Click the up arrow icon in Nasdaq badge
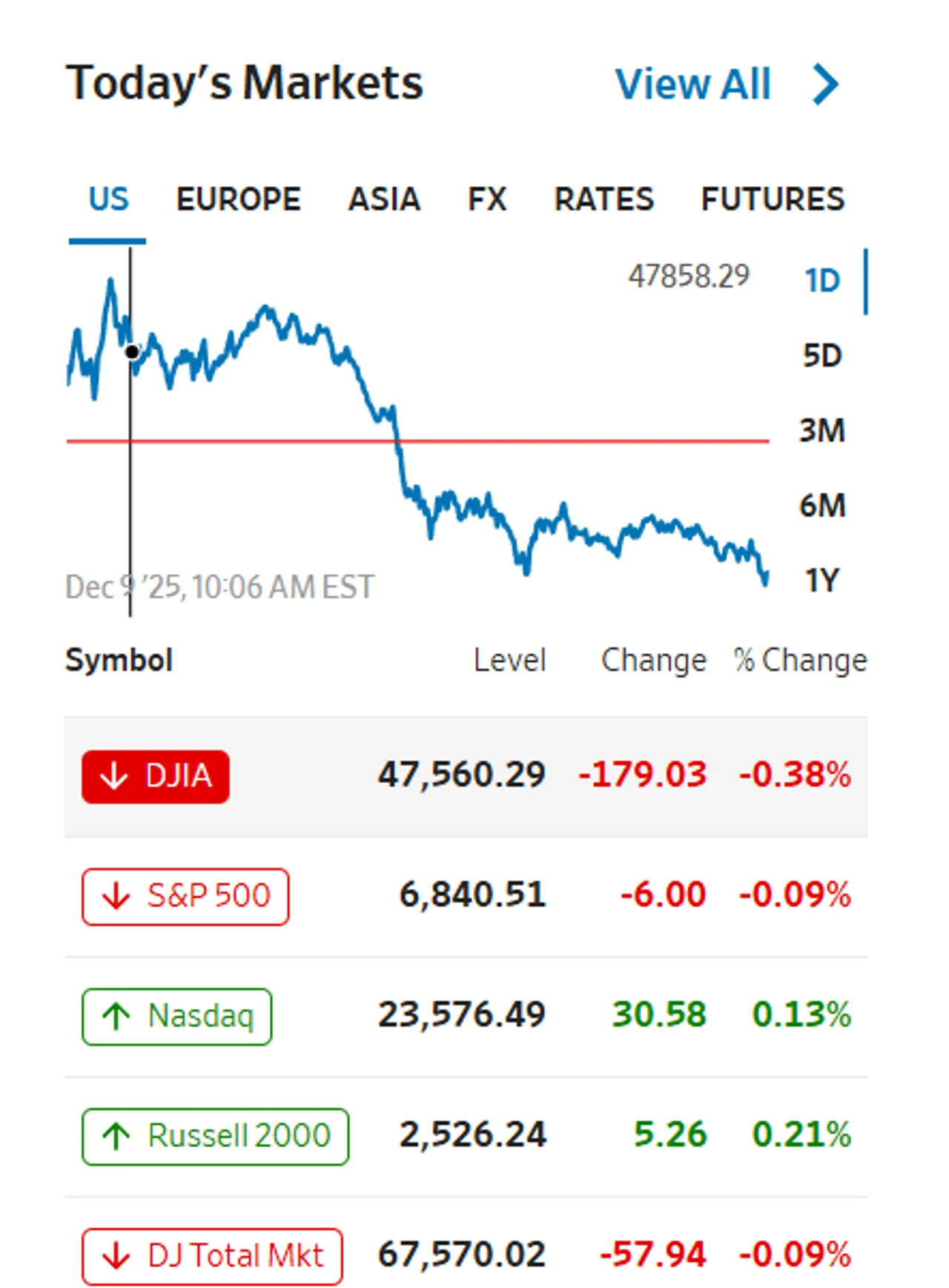 (x=116, y=1016)
